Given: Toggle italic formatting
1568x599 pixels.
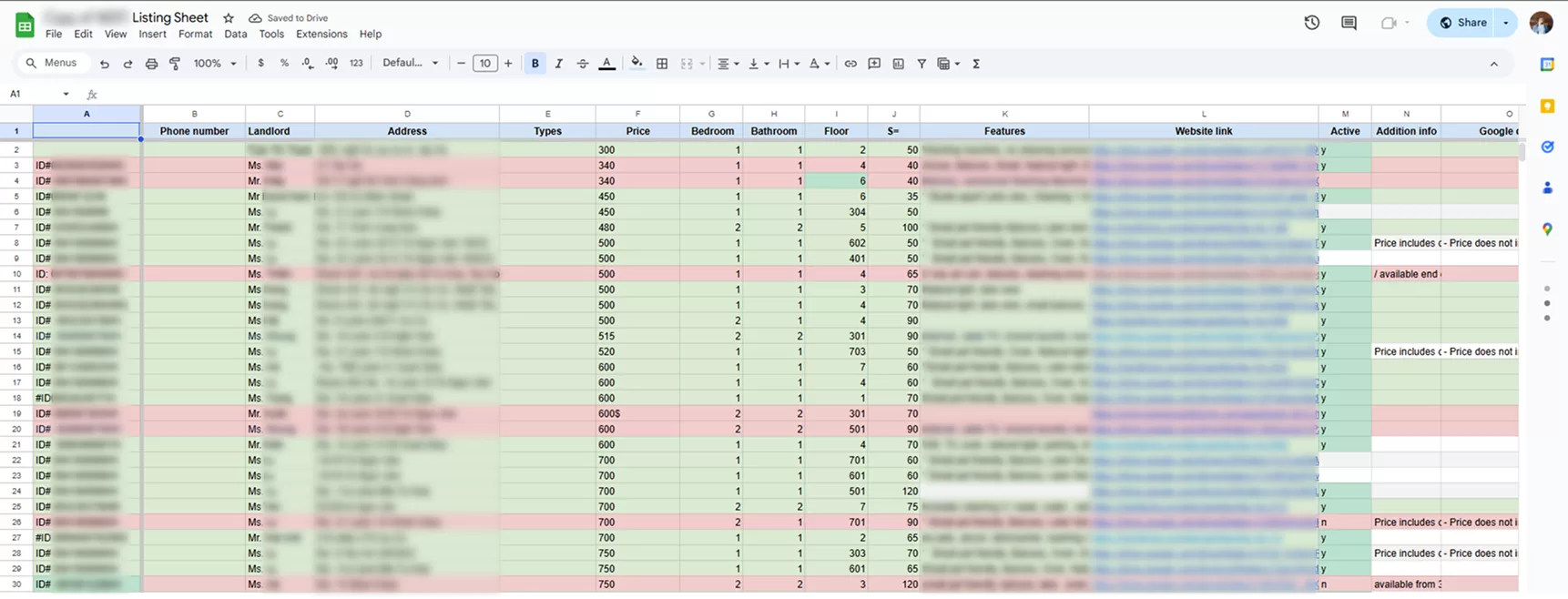Looking at the screenshot, I should (x=559, y=64).
